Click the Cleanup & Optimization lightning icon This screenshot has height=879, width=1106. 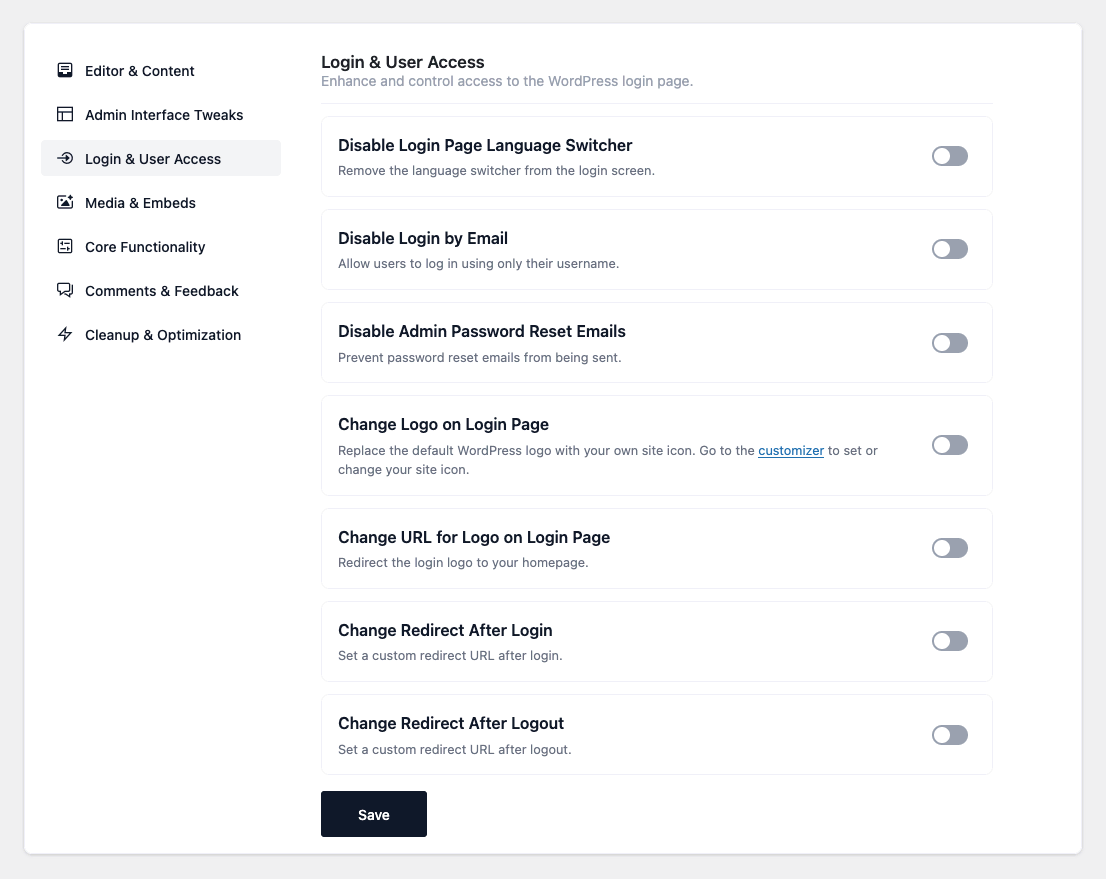(x=65, y=335)
